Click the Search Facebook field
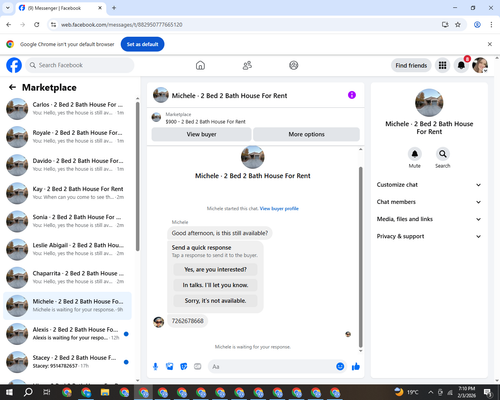The width and height of the screenshot is (500, 400). pos(80,65)
